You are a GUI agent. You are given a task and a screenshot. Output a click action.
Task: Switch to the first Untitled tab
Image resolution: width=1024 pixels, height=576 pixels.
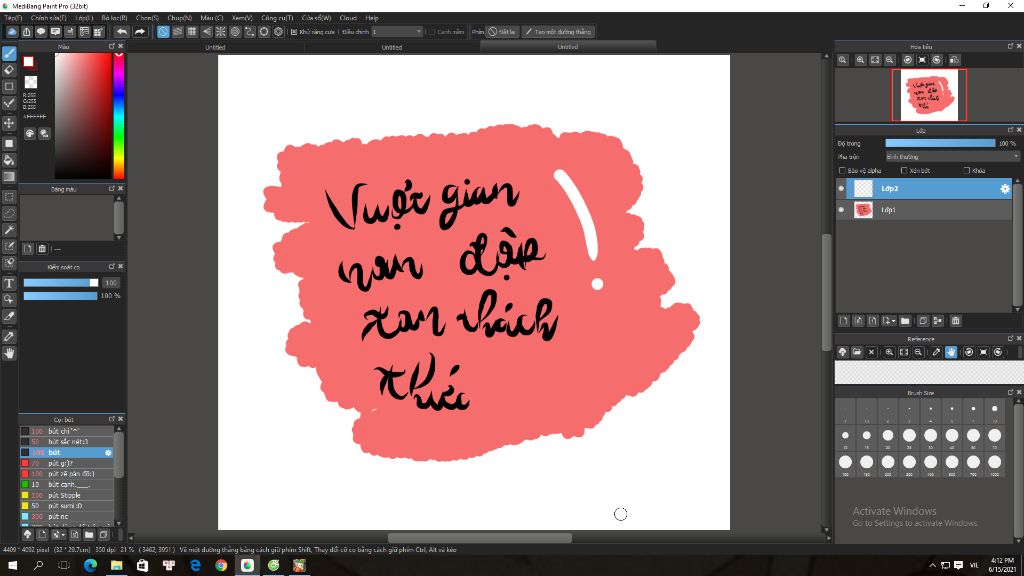point(216,47)
